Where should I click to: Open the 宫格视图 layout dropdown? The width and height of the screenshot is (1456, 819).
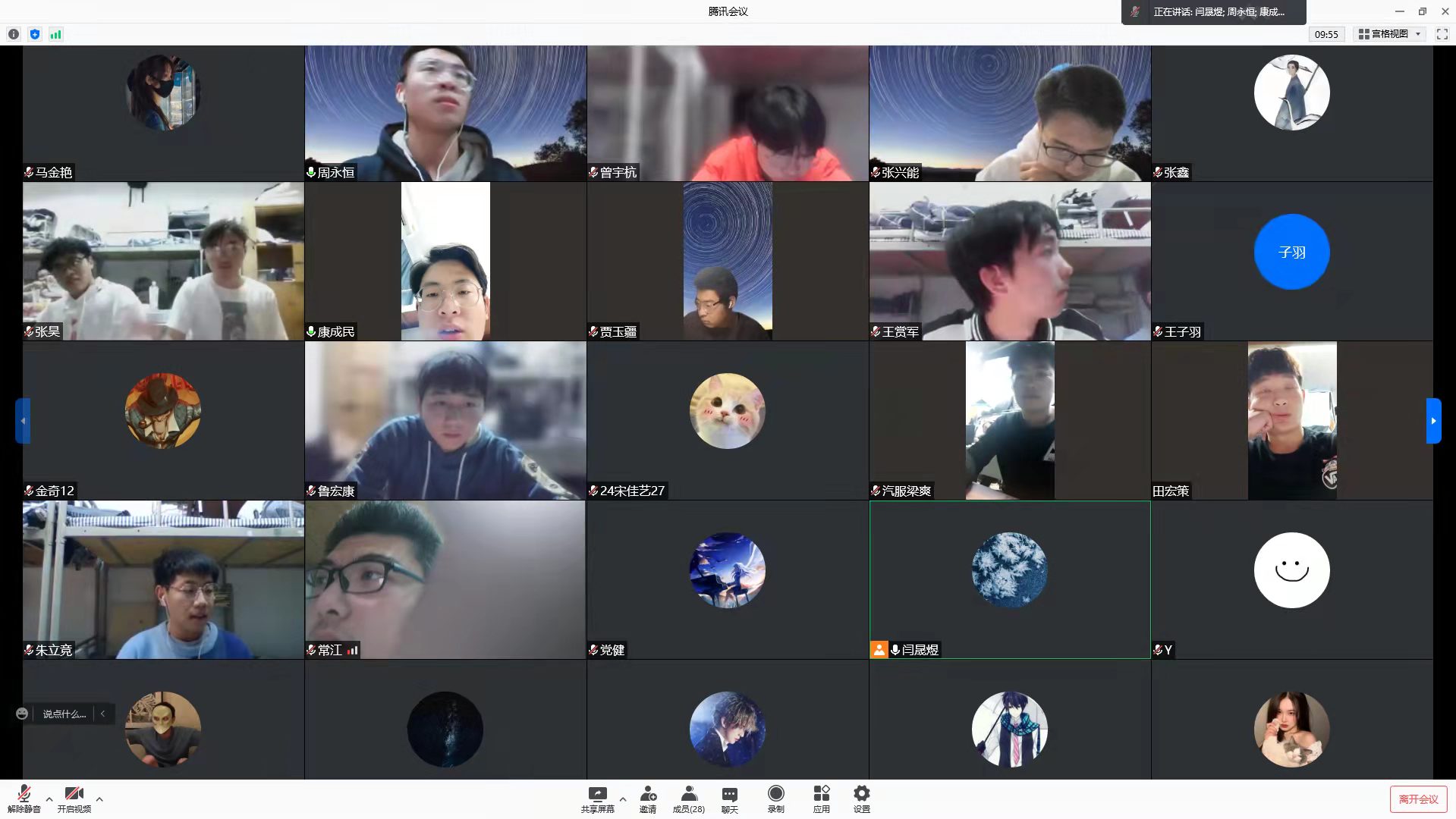[1389, 34]
